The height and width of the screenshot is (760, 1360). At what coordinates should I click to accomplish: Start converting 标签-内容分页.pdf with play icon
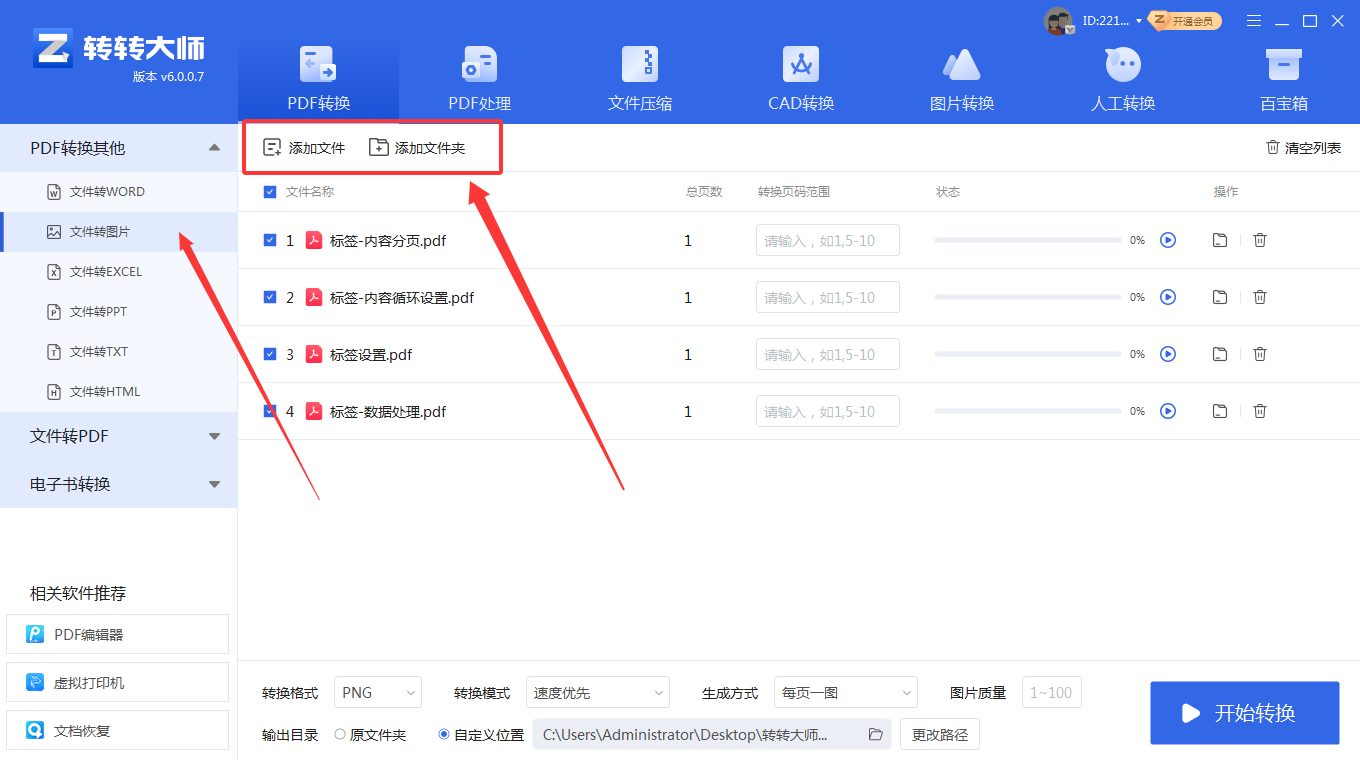(x=1168, y=240)
